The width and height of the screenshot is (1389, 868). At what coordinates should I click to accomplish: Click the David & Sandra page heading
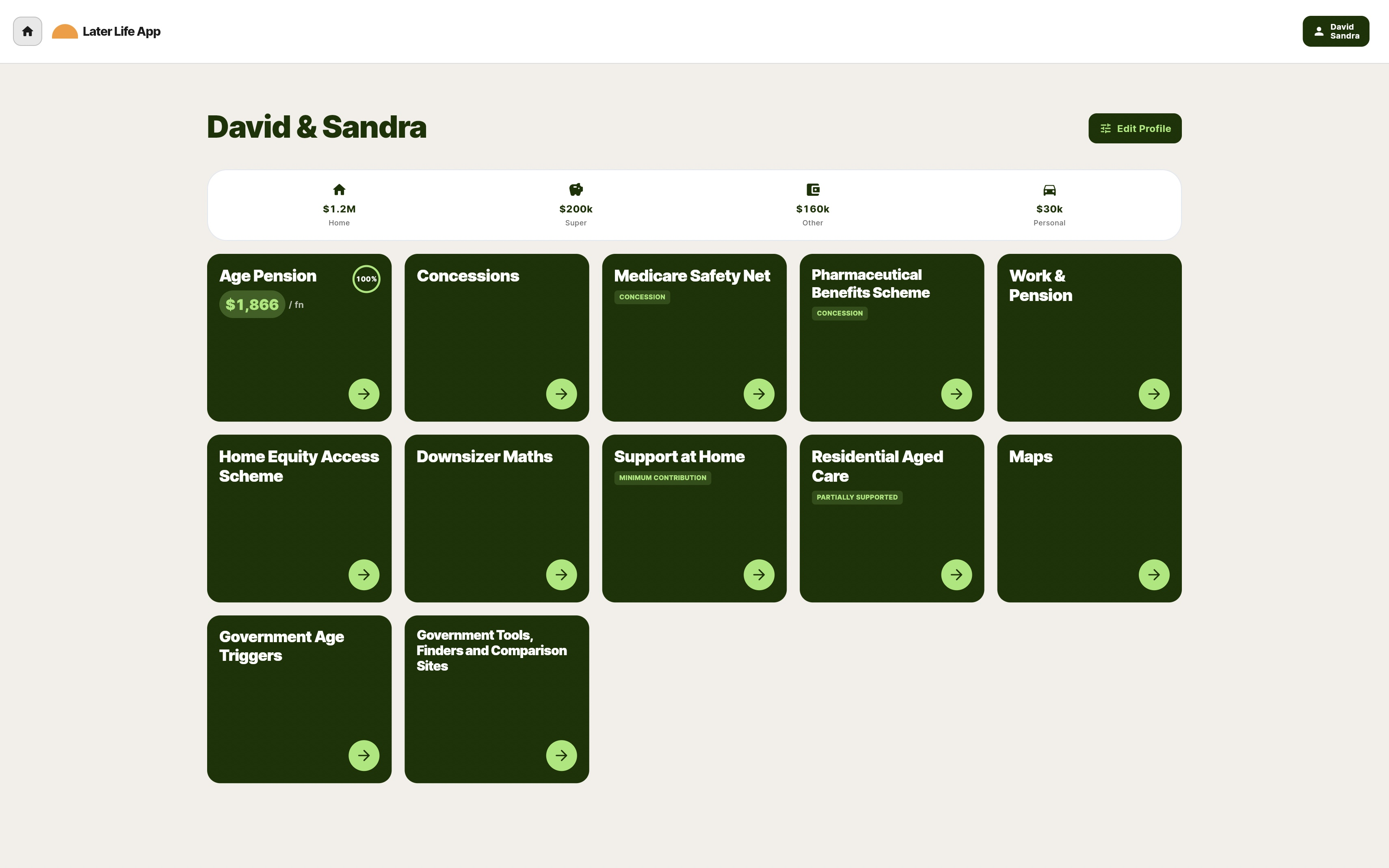pyautogui.click(x=316, y=127)
